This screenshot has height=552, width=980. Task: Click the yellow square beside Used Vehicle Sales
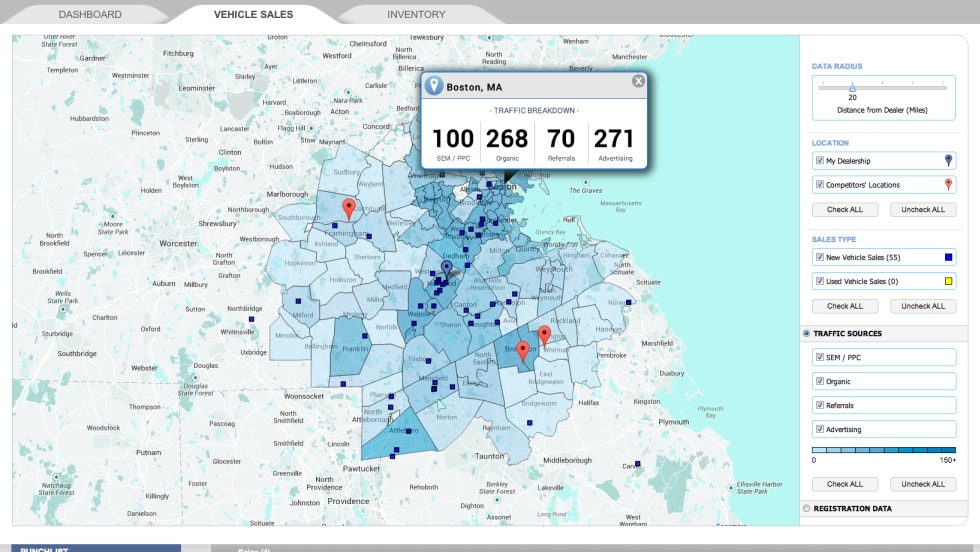click(948, 281)
